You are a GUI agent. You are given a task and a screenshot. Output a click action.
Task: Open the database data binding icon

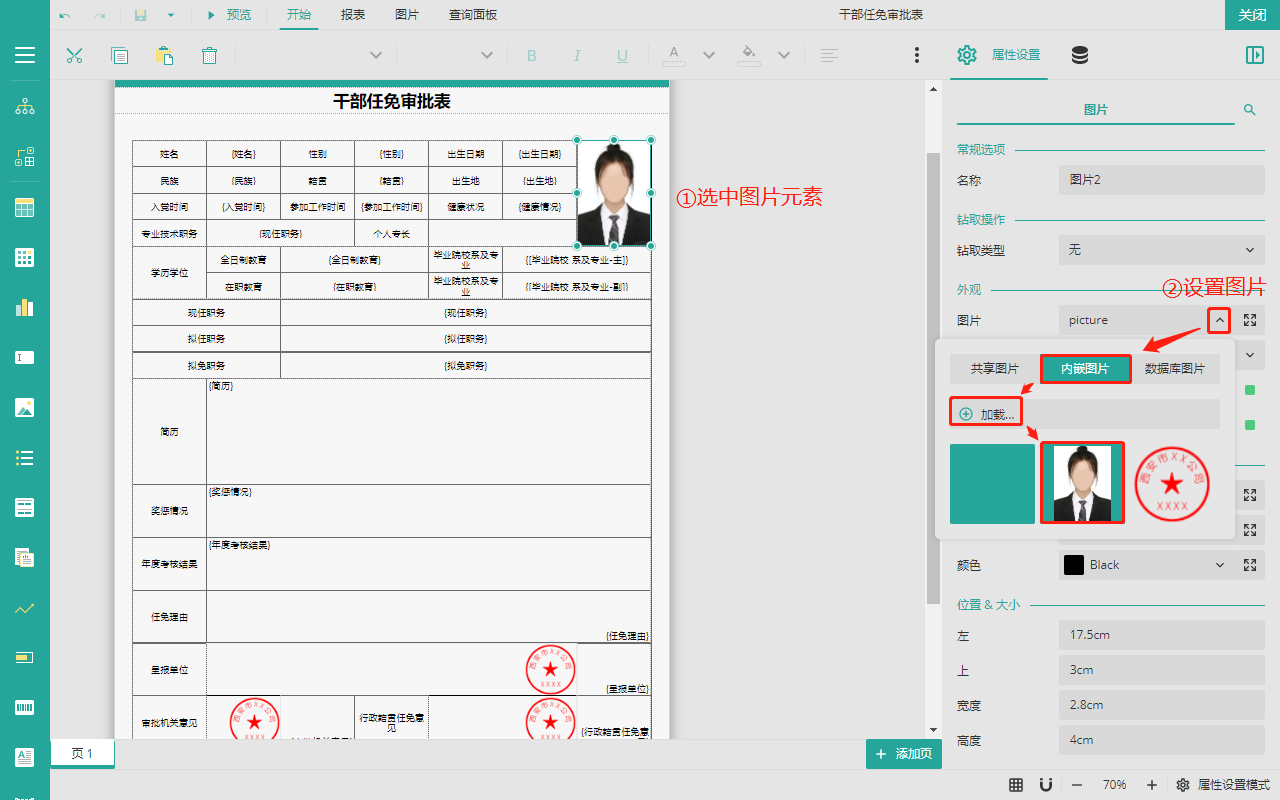(x=1080, y=55)
